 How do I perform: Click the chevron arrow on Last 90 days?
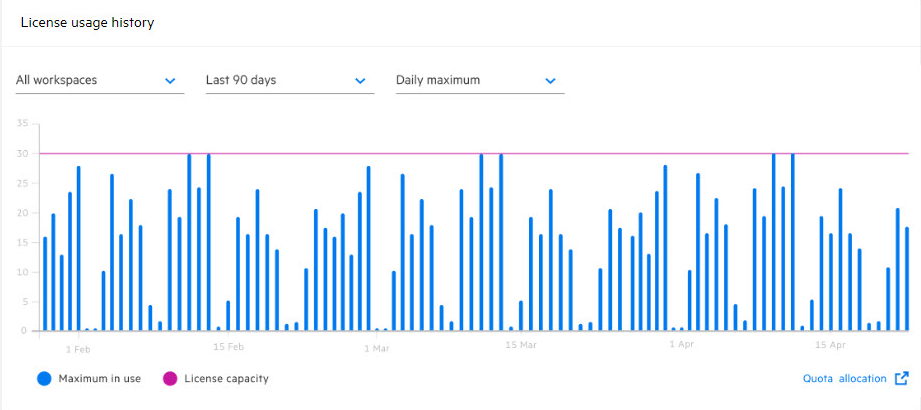coord(360,80)
